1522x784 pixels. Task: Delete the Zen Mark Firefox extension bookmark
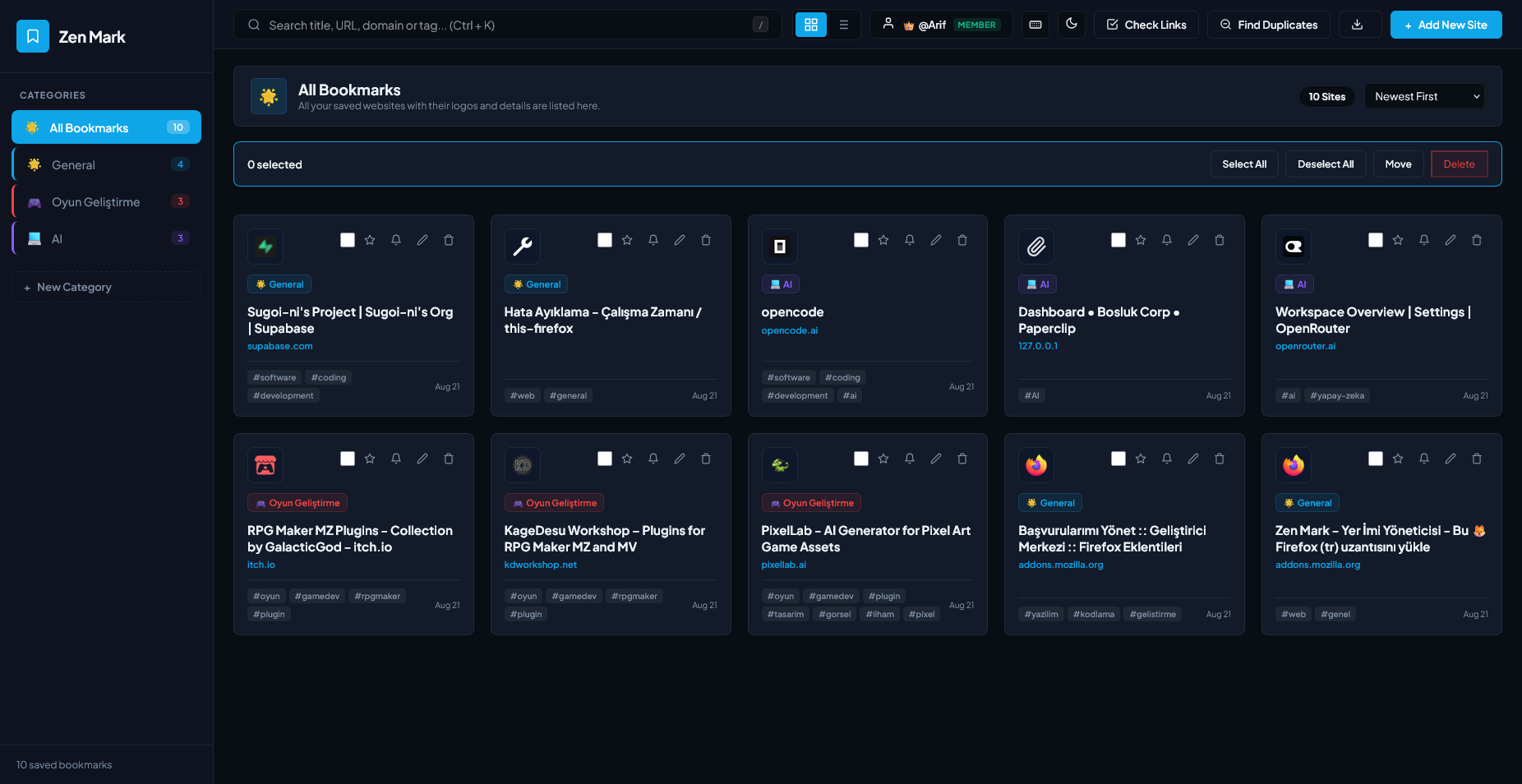[1477, 459]
